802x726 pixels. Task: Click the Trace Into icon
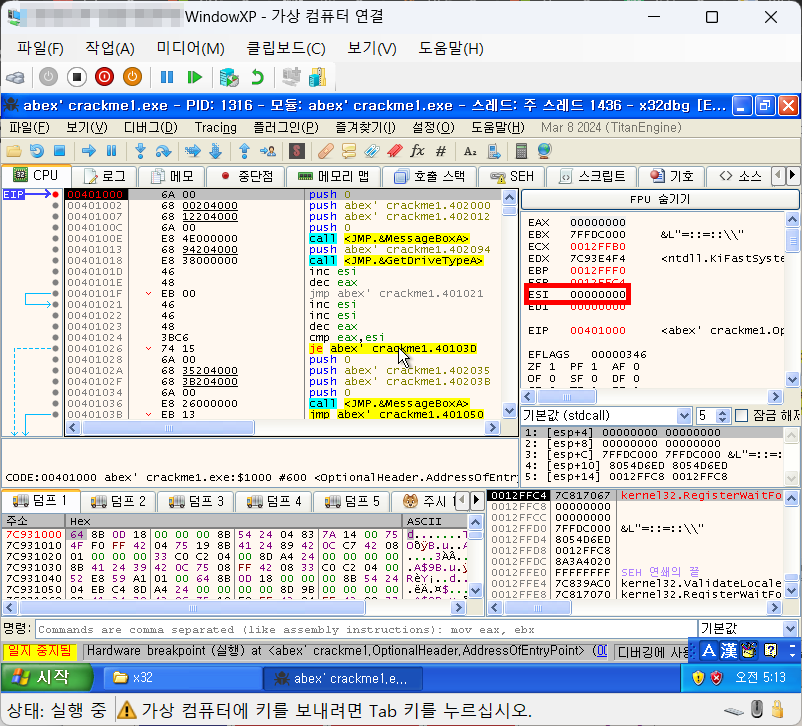192,151
